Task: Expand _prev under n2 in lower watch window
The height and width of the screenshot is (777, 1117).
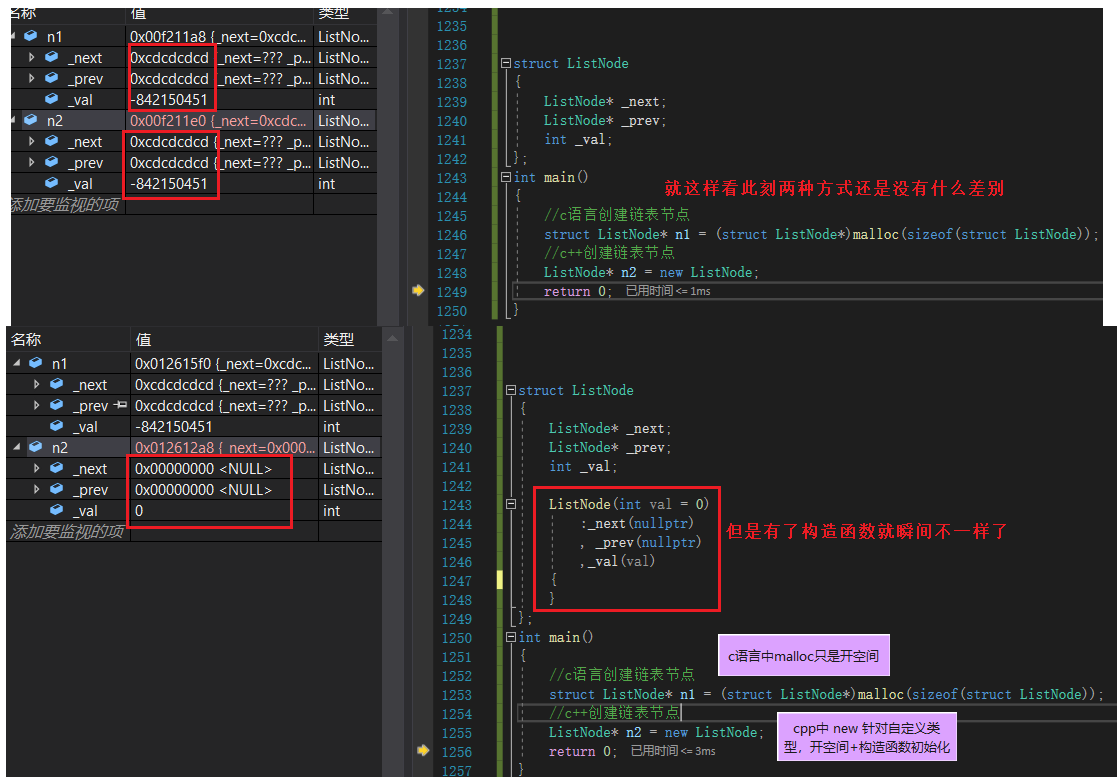Action: (x=37, y=490)
